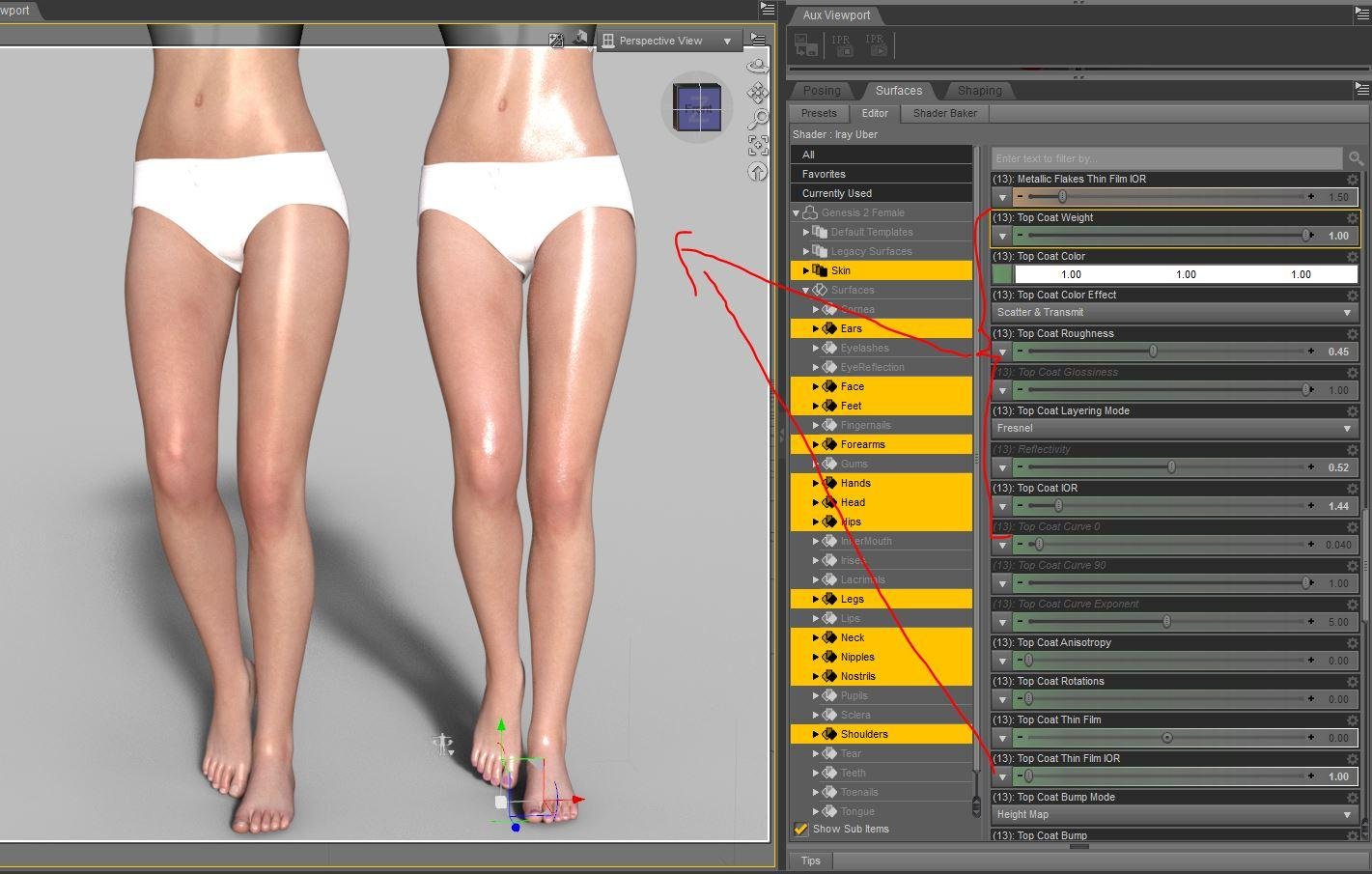Click the render icon in Aux Viewport

pyautogui.click(x=806, y=44)
